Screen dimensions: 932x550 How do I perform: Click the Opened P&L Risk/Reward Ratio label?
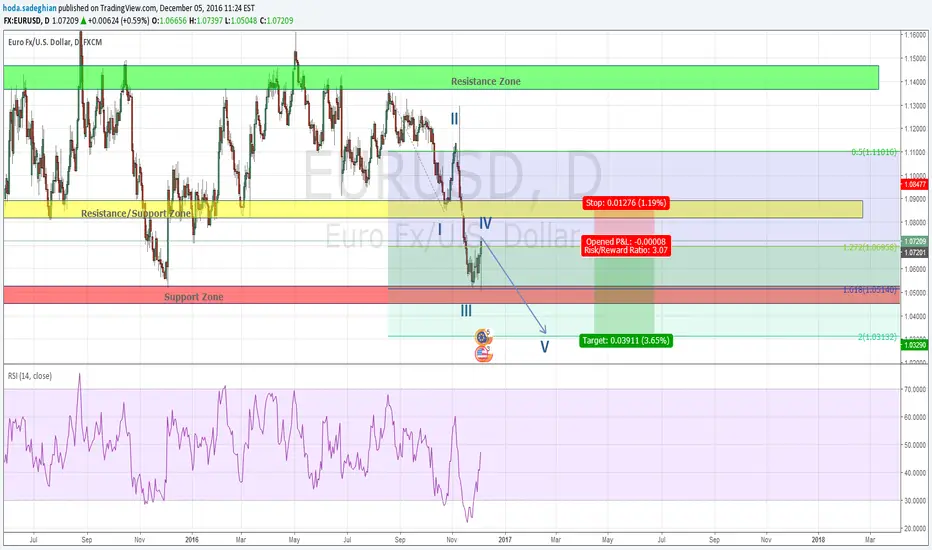(x=626, y=246)
